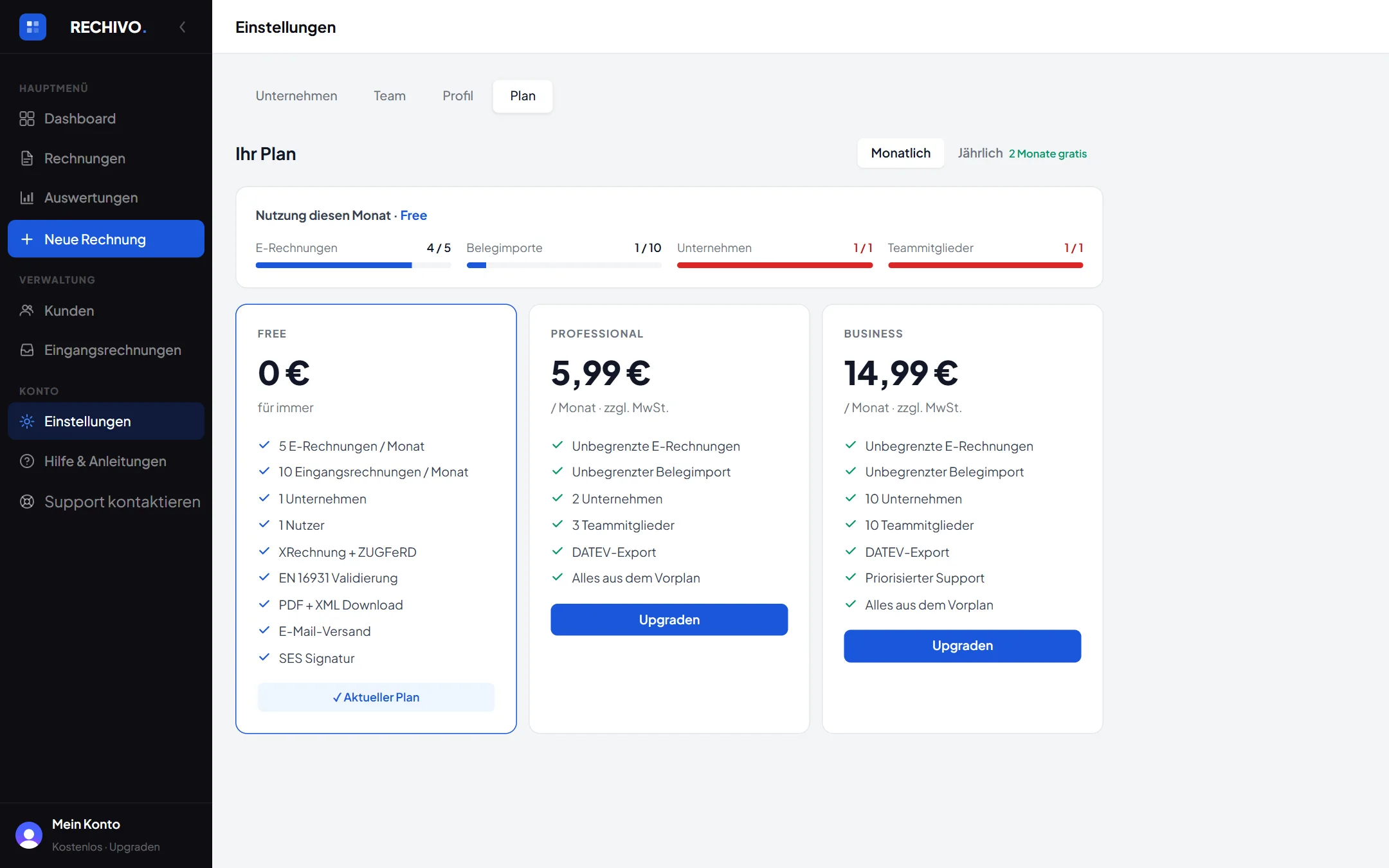Click the Rechivo logo icon
Viewport: 1389px width, 868px height.
point(33,27)
